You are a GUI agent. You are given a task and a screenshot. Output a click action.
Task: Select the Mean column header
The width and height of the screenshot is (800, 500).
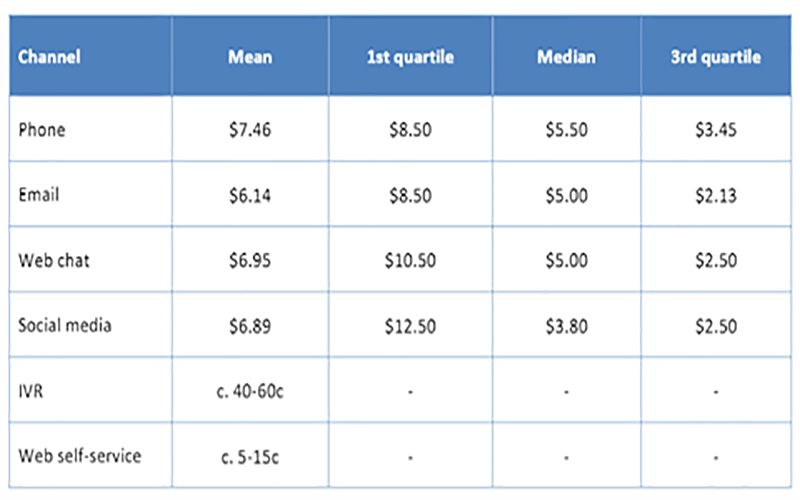tap(250, 57)
